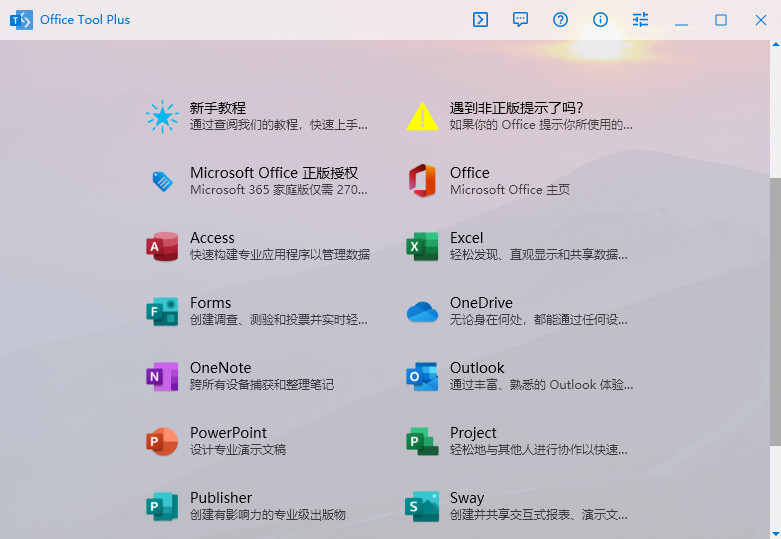Click the red Office logo icon
This screenshot has height=539, width=781.
click(422, 181)
